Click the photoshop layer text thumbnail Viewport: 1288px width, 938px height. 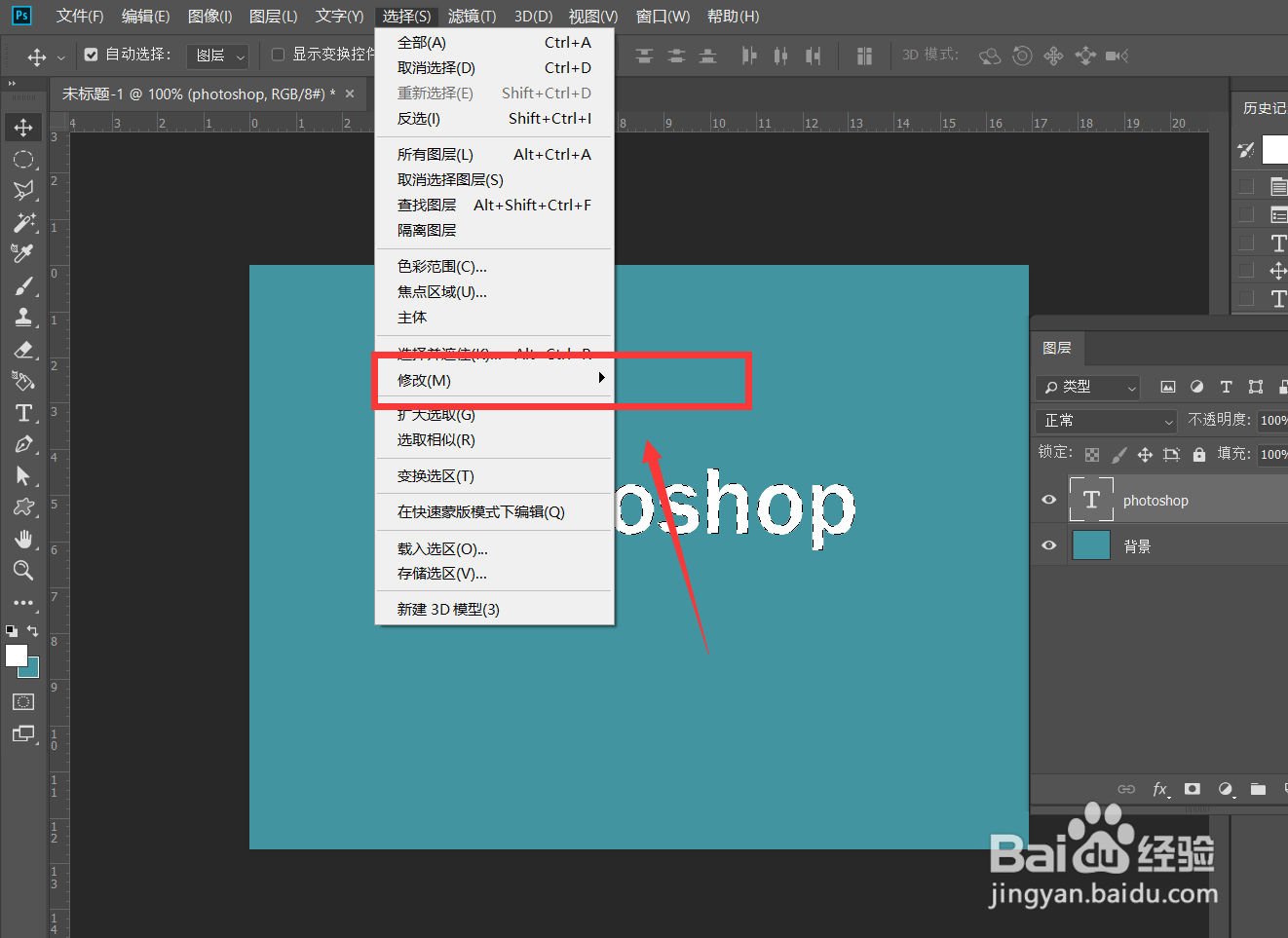tap(1091, 500)
